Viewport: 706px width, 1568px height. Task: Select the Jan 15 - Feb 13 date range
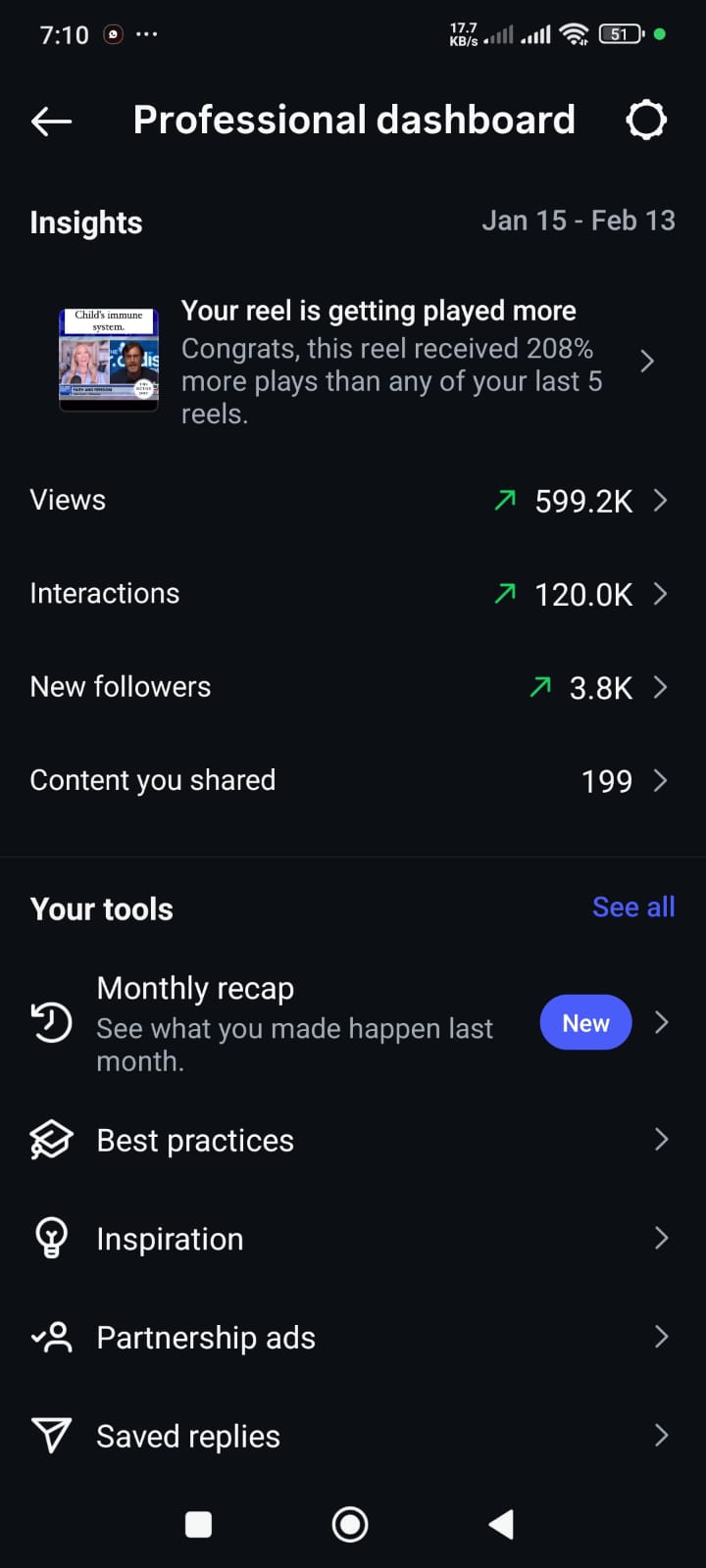point(578,221)
